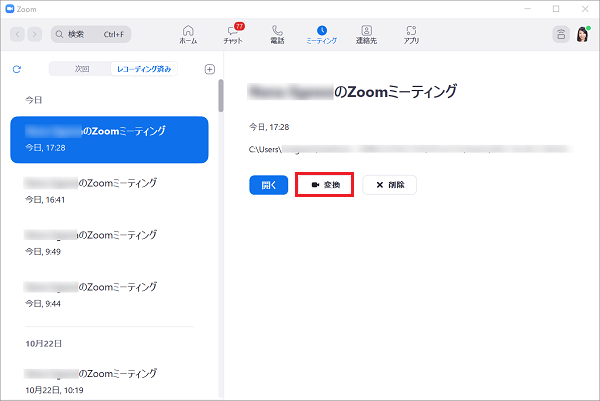Select the meeting from 10月22日 10:19
The width and height of the screenshot is (600, 401).
click(109, 381)
